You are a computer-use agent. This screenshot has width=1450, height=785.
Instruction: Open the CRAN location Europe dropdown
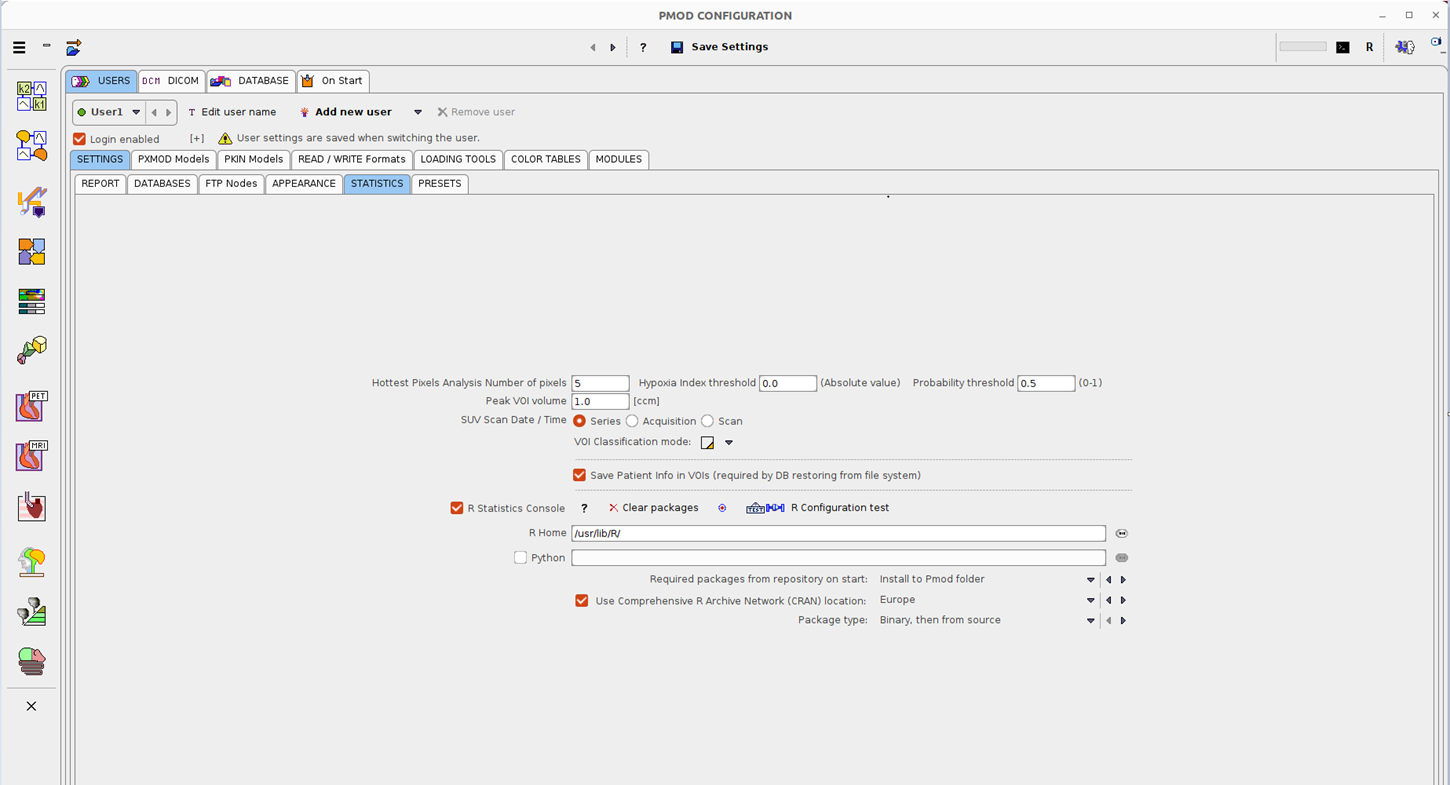pos(1090,600)
